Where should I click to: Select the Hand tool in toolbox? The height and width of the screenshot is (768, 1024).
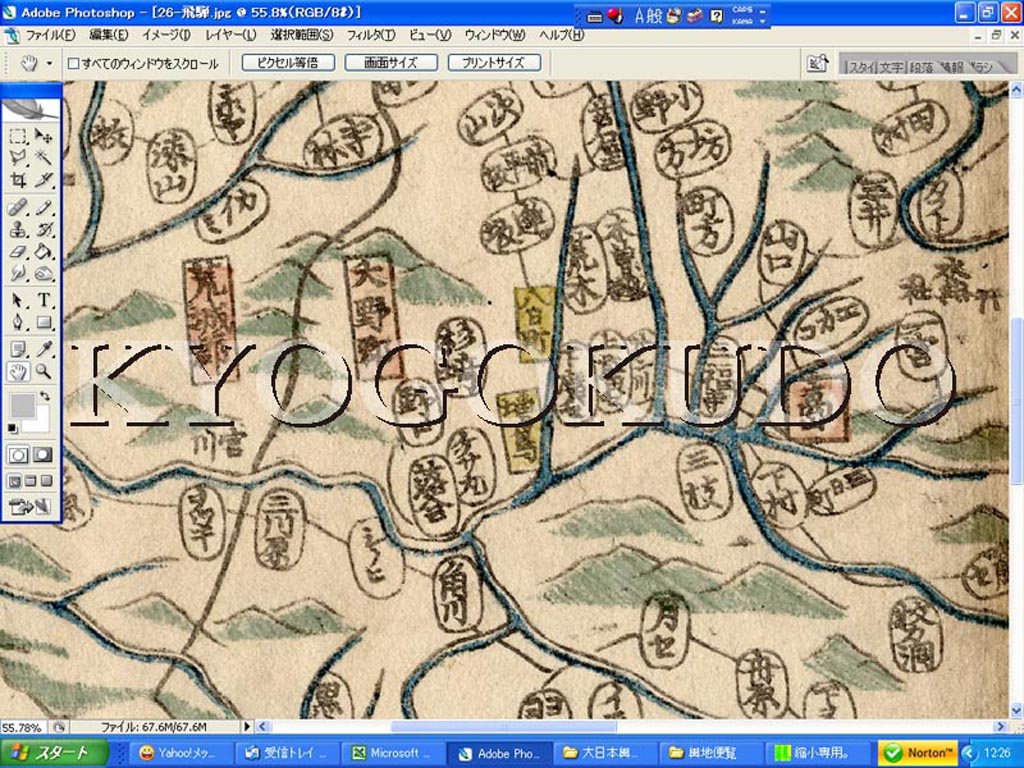18,372
